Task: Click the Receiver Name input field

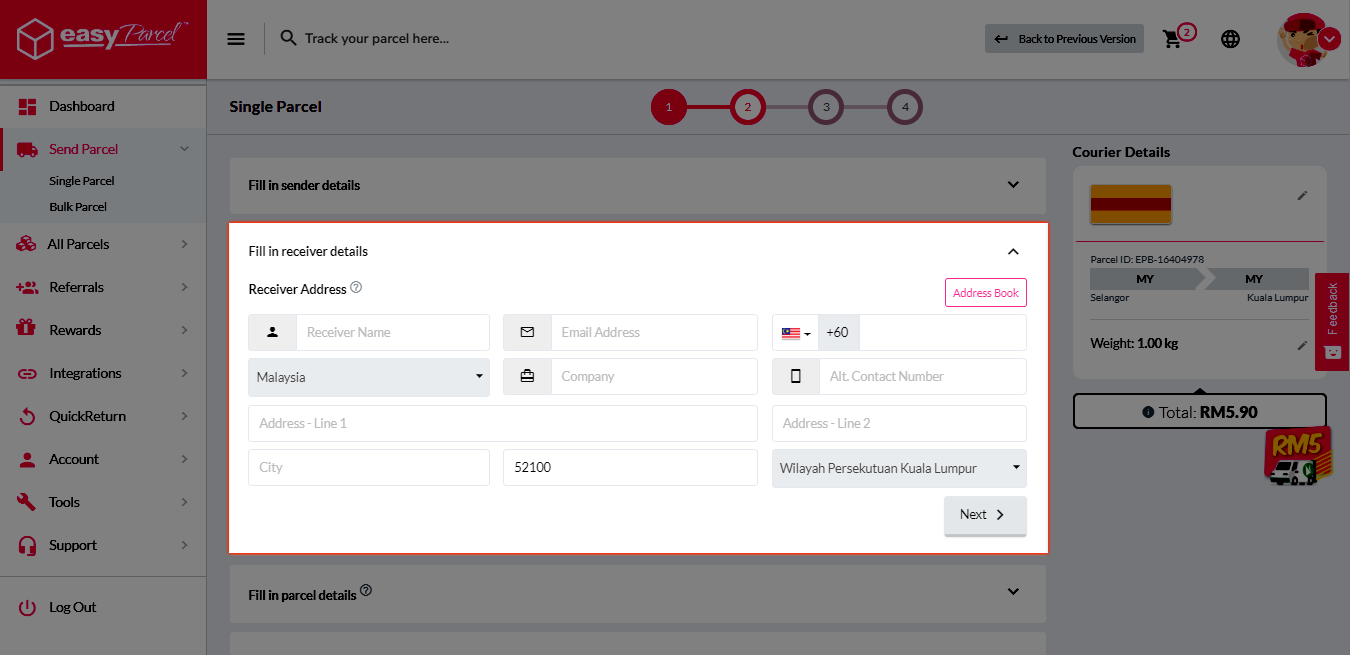Action: [392, 333]
